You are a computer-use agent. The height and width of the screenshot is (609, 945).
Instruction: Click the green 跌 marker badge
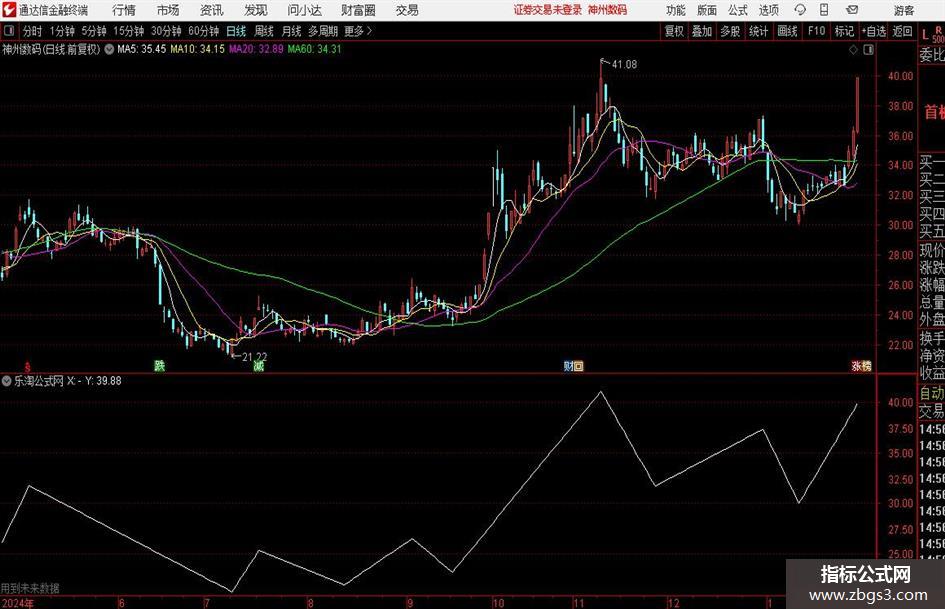[x=159, y=365]
